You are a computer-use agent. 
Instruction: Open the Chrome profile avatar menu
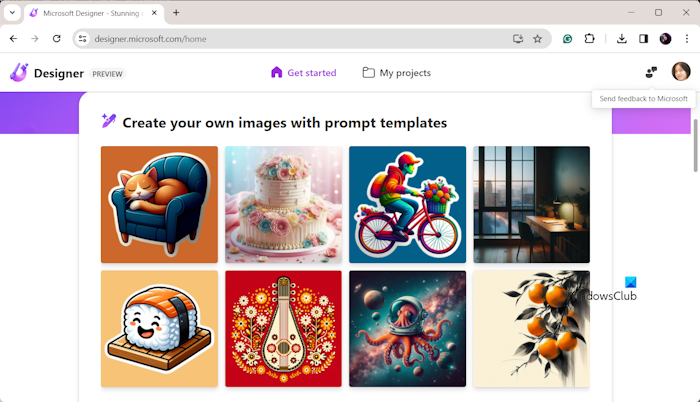[665, 39]
